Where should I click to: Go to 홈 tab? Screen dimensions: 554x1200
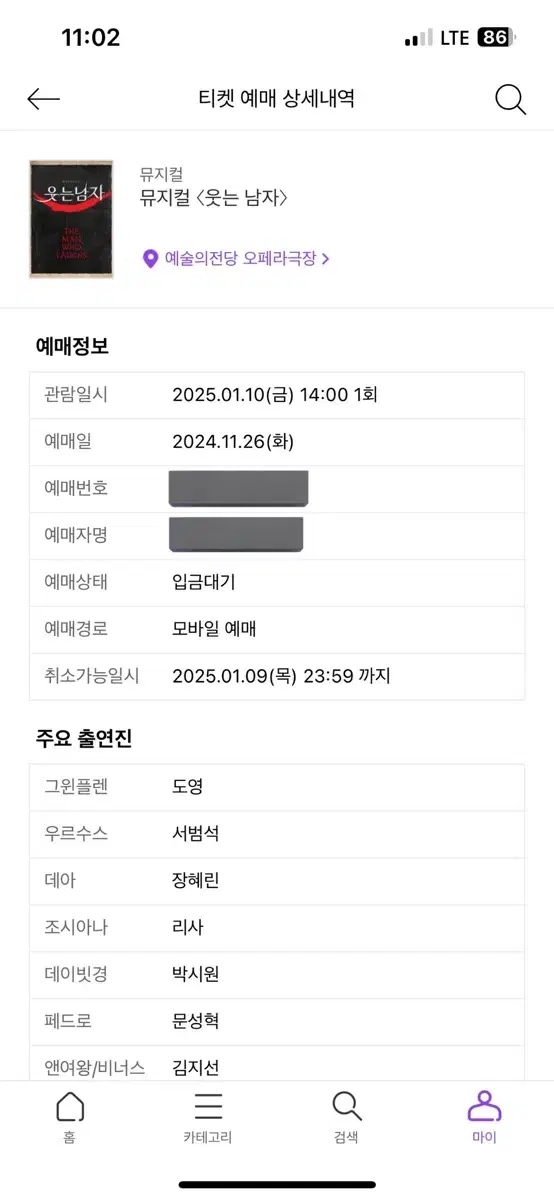coord(69,1116)
